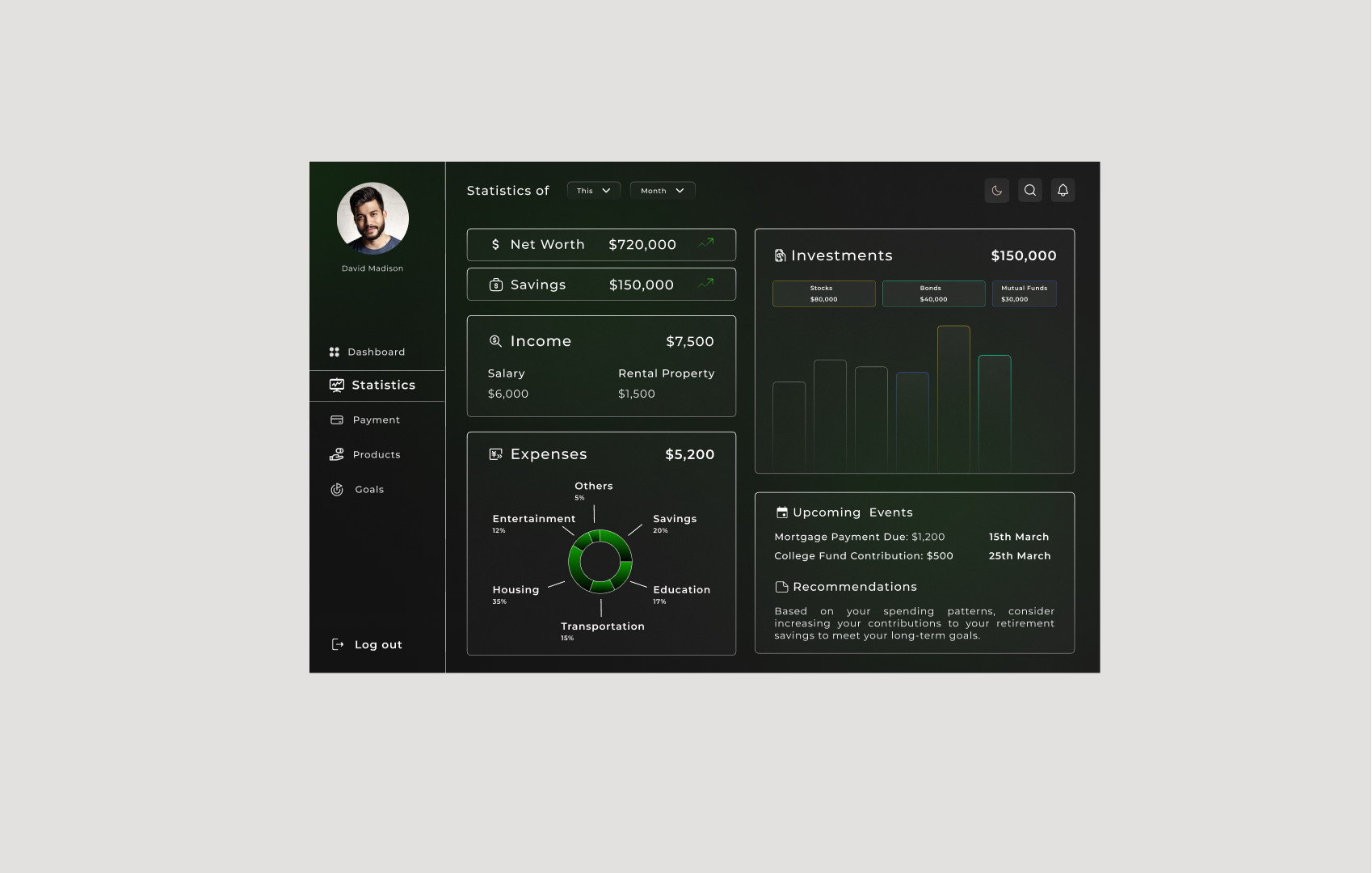Click the Log out door icon
The width and height of the screenshot is (1372, 873).
(338, 645)
